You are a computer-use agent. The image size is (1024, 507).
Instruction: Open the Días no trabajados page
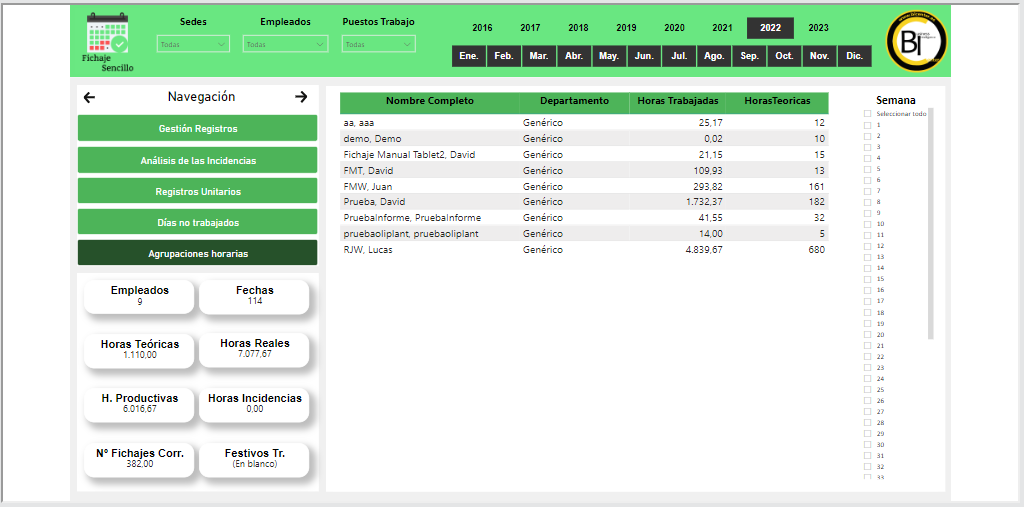coord(197,222)
